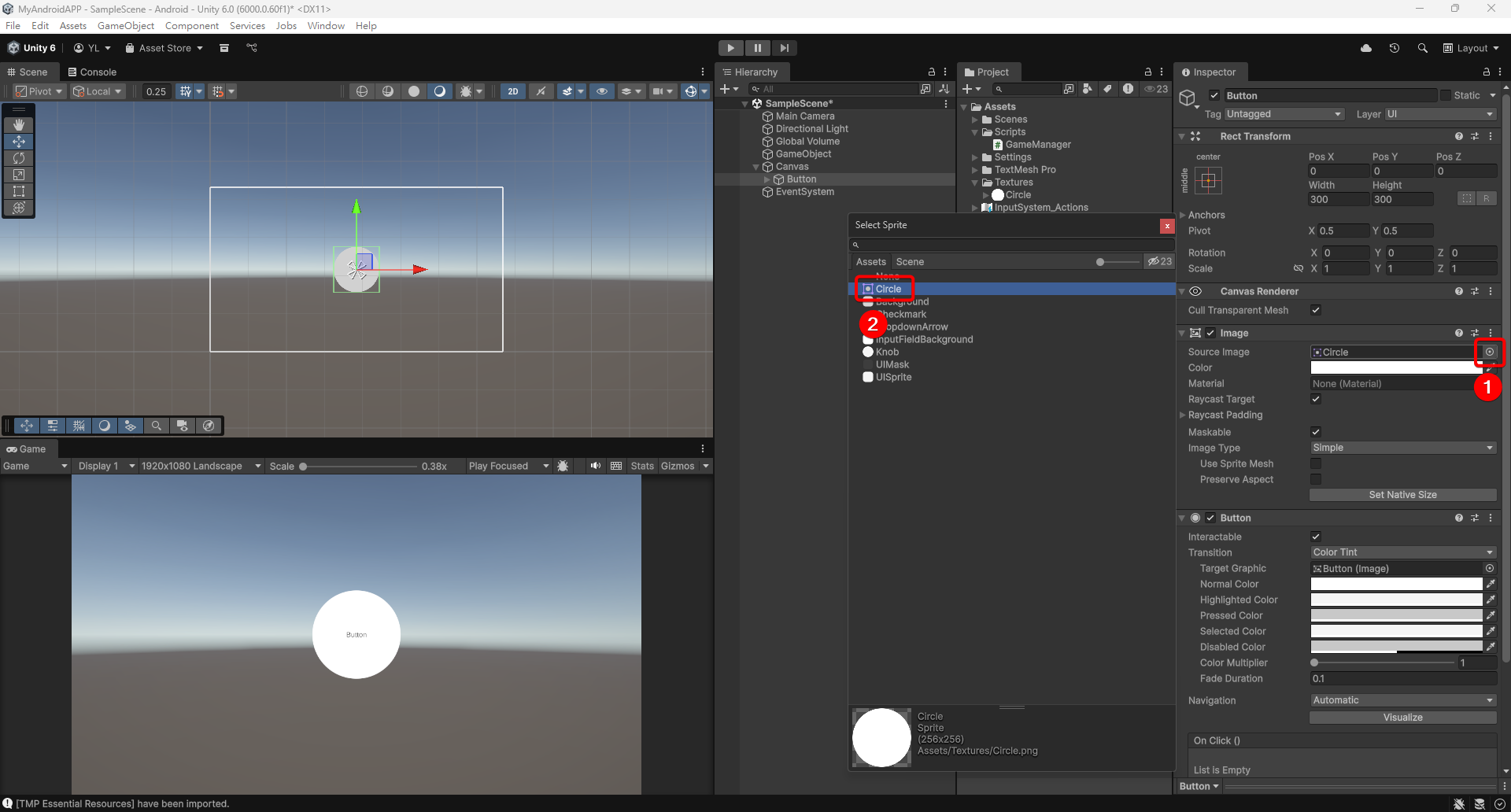Disable Interactable on the Button component

click(x=1316, y=536)
